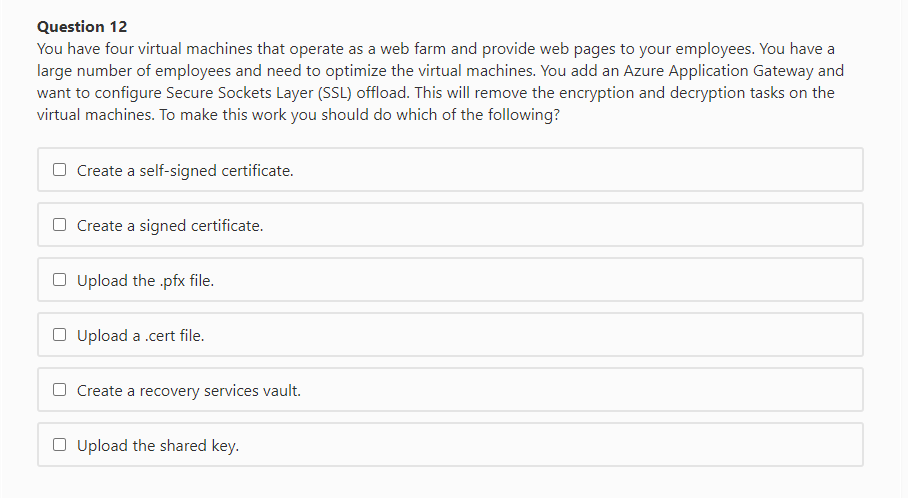Screen dimensions: 908x498
Task: Click the 'Question 12' heading
Action: coord(82,27)
